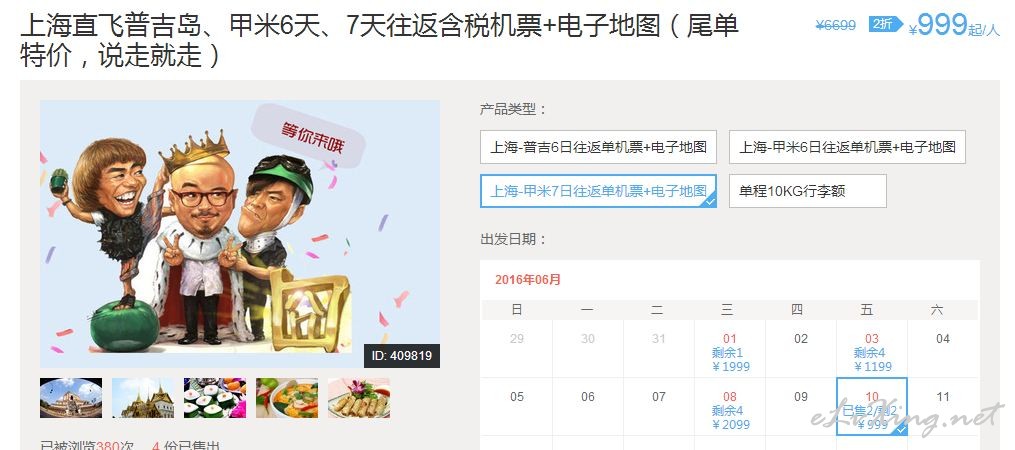This screenshot has height=450, width=1015.
Task: Pick June 08 departure priced ¥2099
Action: click(730, 408)
